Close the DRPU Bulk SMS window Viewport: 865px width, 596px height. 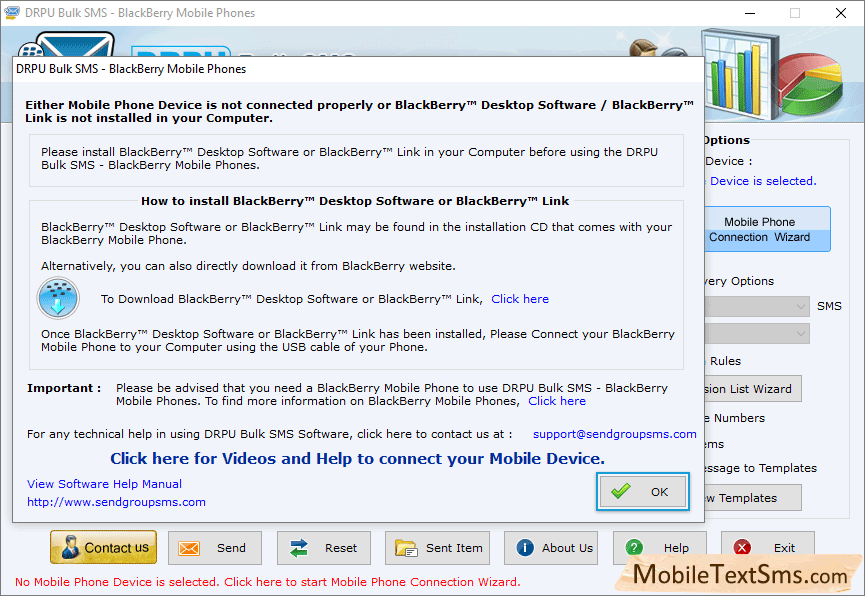(841, 13)
